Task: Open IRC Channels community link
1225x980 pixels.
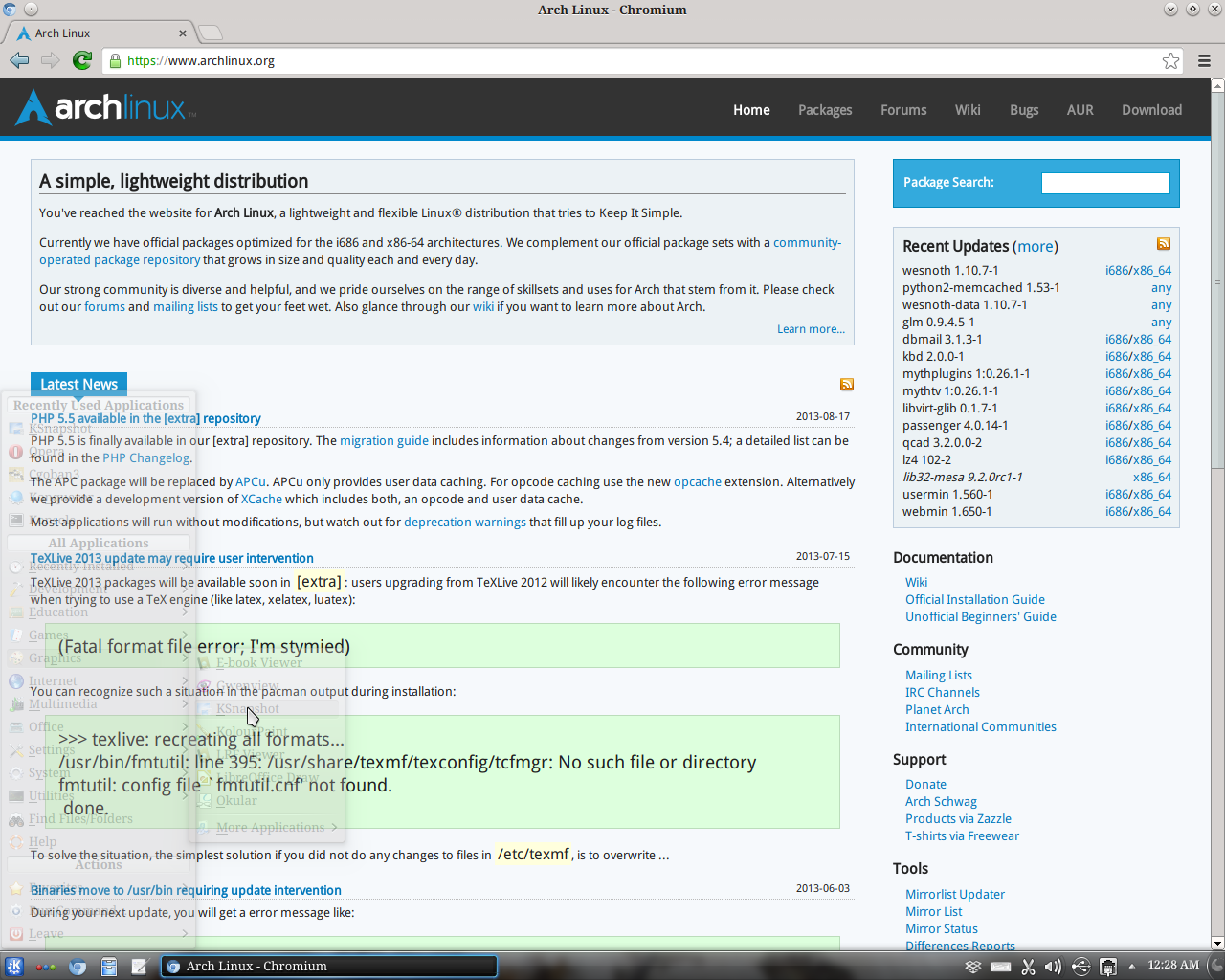Action: coord(943,693)
